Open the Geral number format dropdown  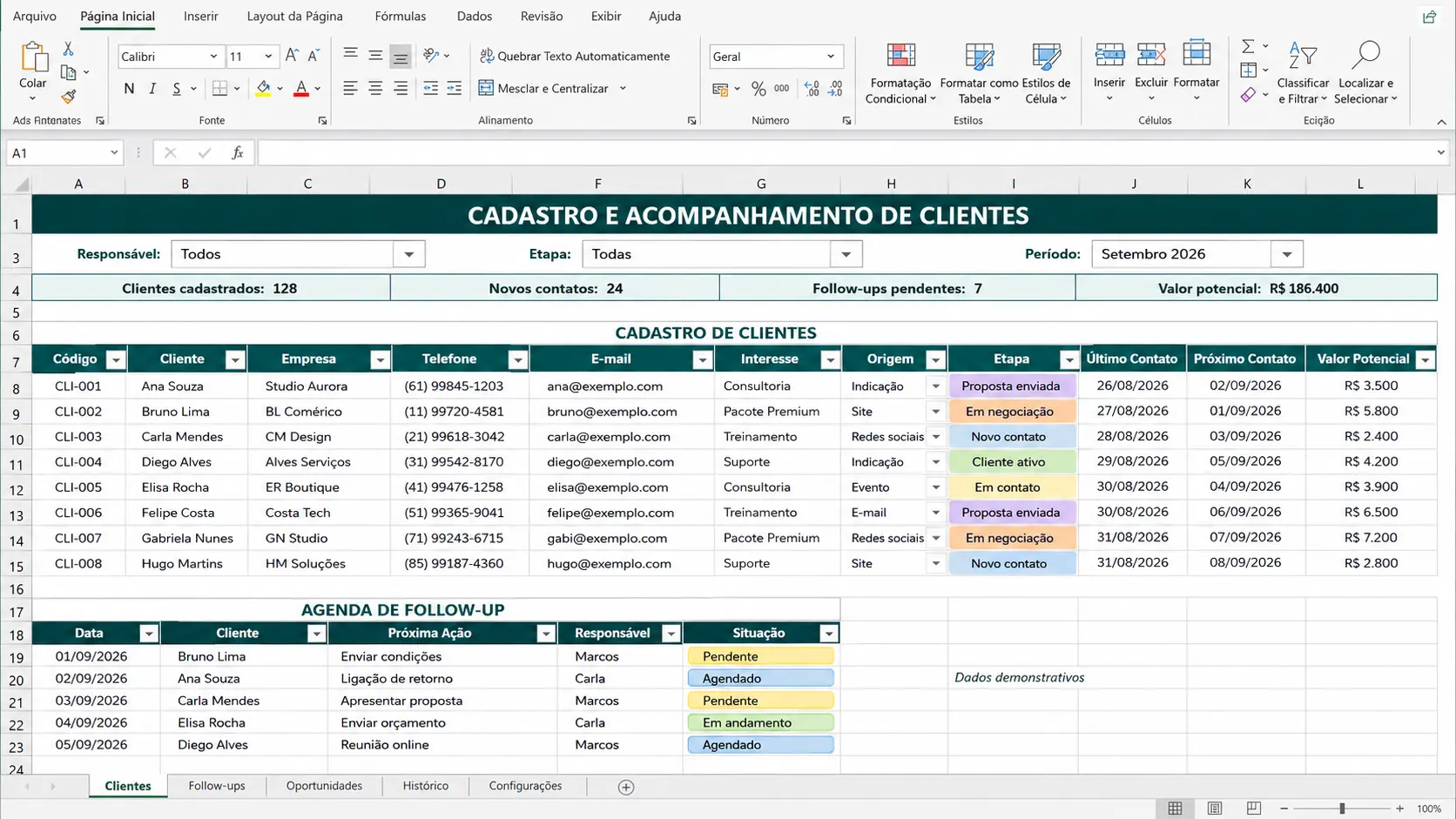coord(831,57)
